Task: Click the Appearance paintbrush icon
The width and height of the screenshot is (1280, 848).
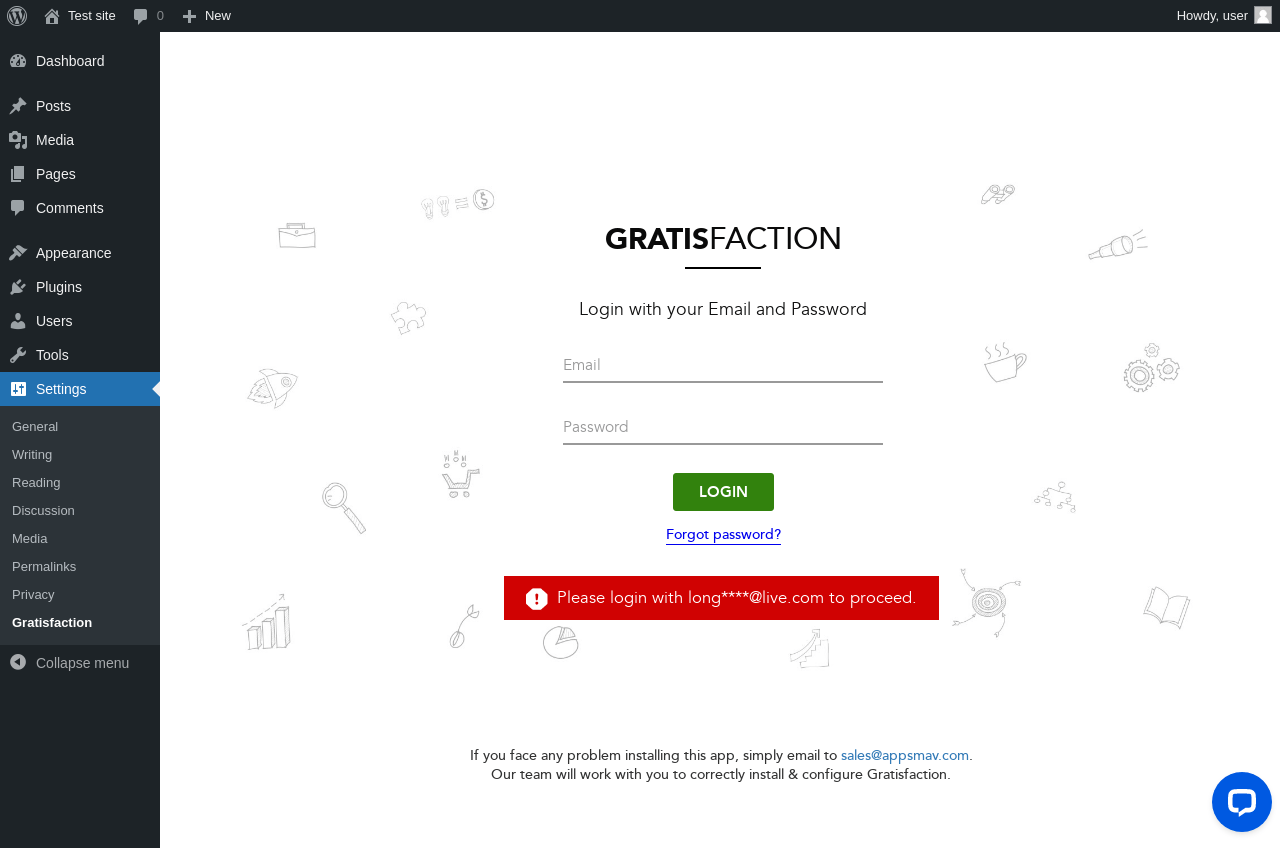Action: (18, 253)
